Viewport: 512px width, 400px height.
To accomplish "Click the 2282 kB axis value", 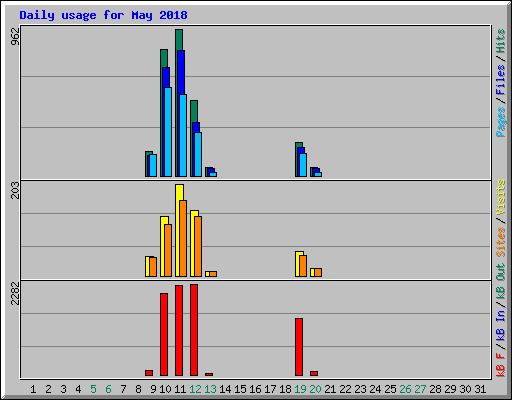I will pos(15,293).
